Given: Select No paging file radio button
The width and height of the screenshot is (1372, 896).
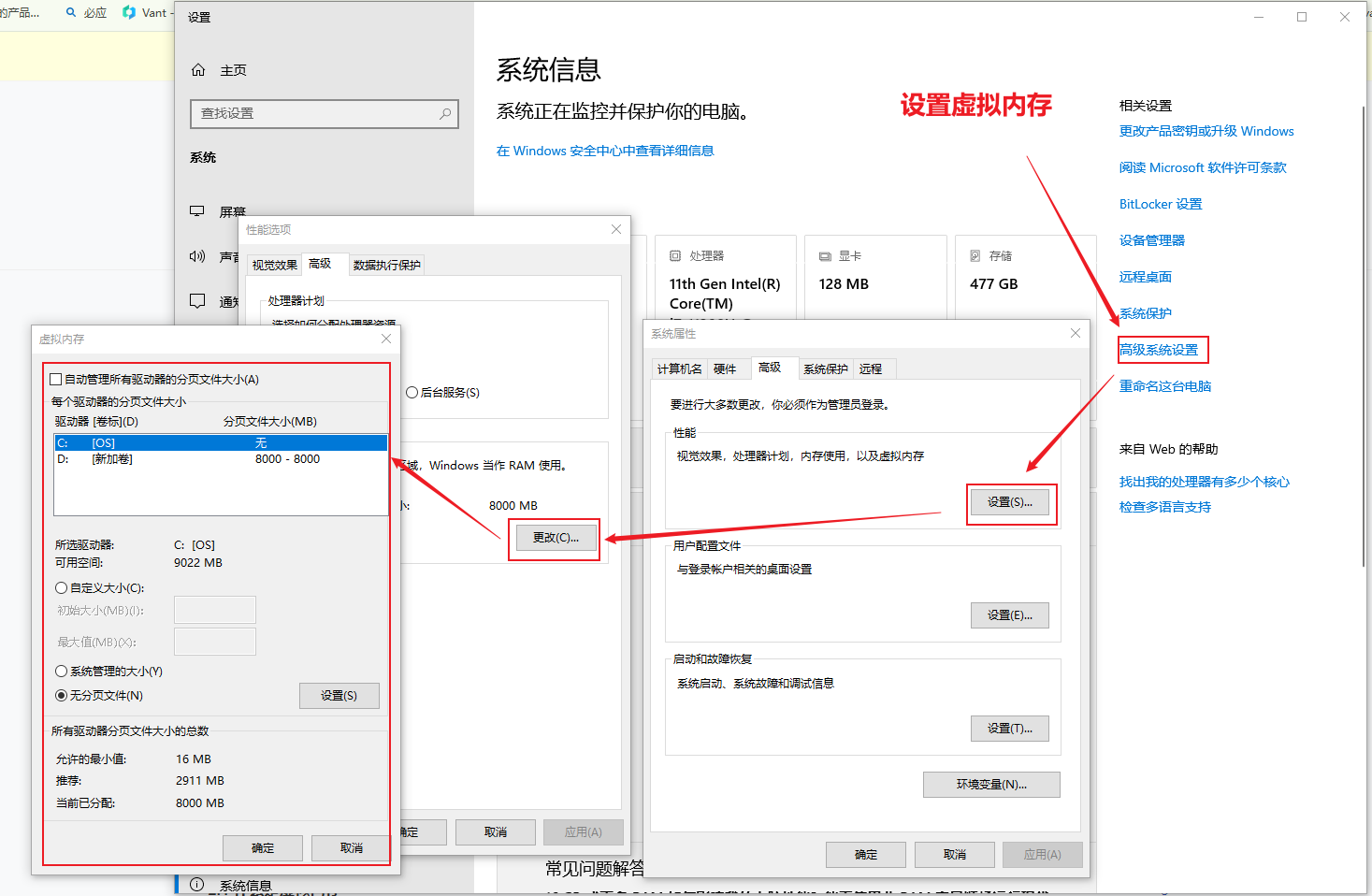Looking at the screenshot, I should coord(62,696).
